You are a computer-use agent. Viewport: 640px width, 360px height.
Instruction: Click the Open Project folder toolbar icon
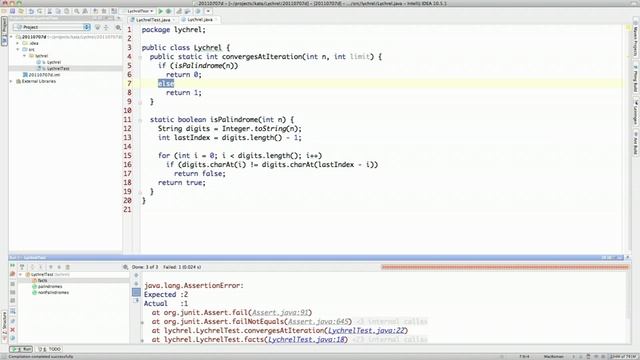tap(4, 11)
